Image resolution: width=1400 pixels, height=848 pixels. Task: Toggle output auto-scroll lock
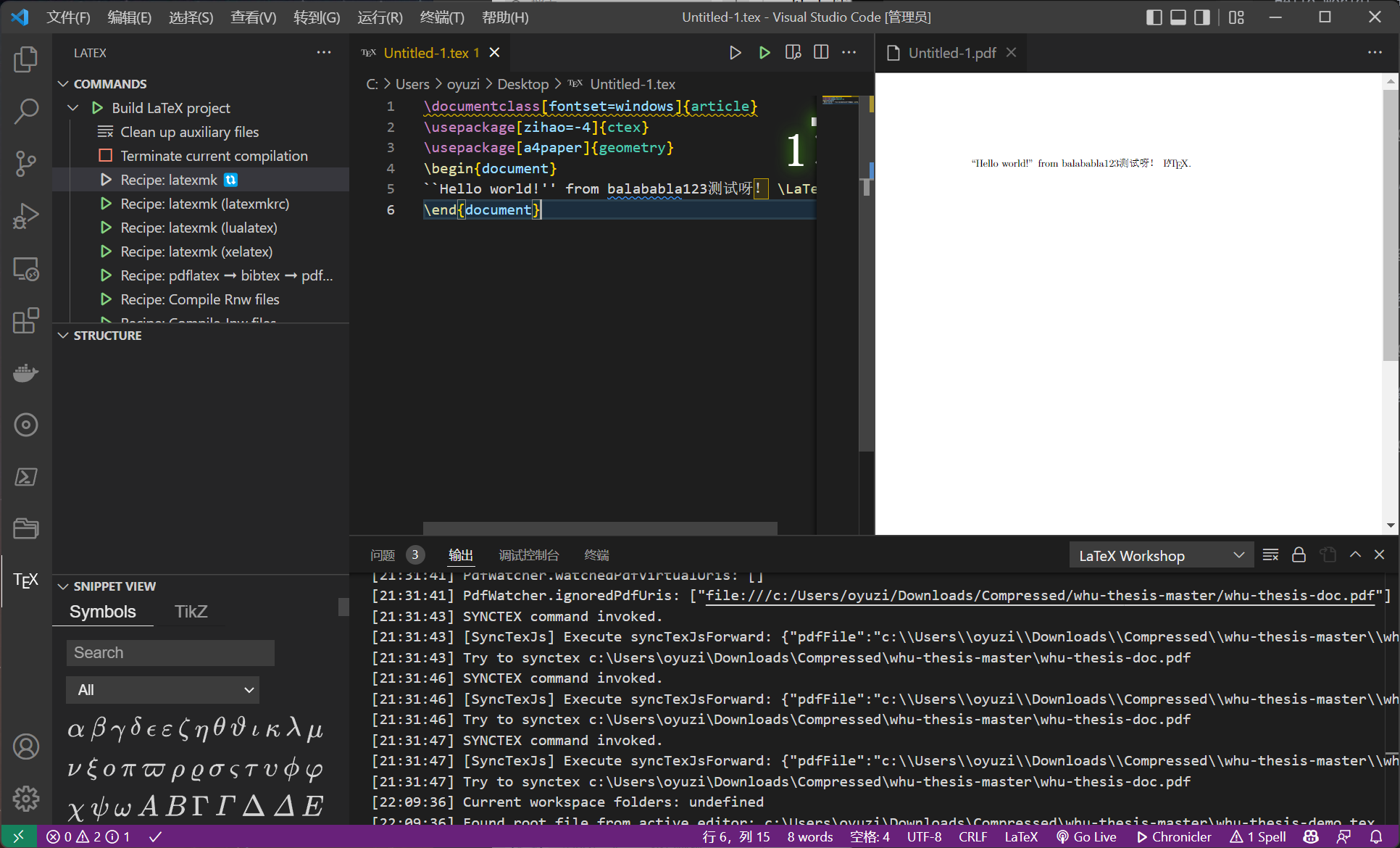click(1299, 555)
